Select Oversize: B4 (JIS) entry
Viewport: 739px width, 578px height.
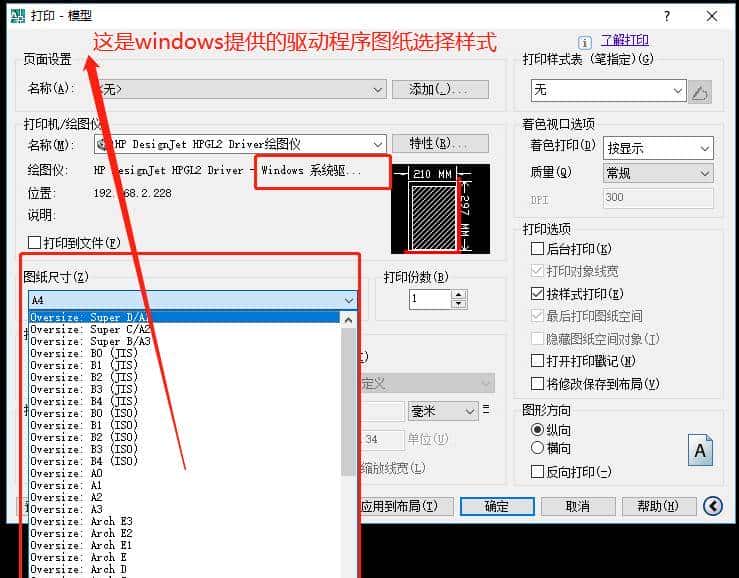[184, 401]
